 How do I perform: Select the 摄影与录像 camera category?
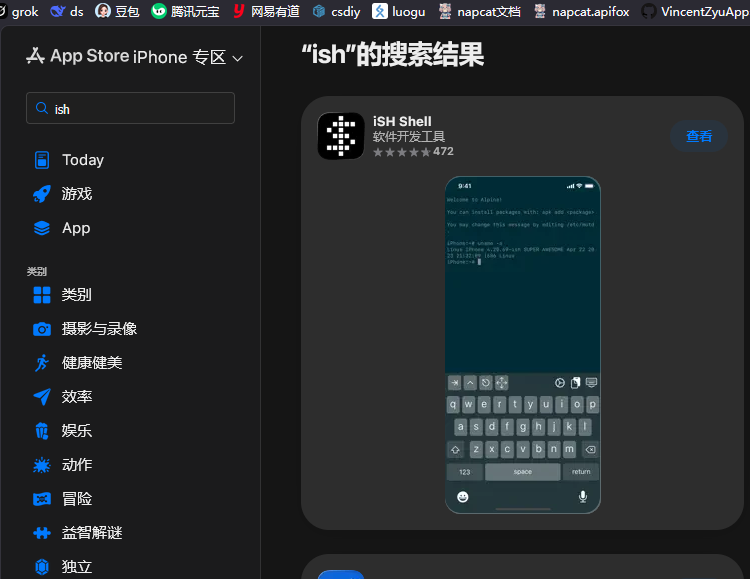pyautogui.click(x=85, y=329)
